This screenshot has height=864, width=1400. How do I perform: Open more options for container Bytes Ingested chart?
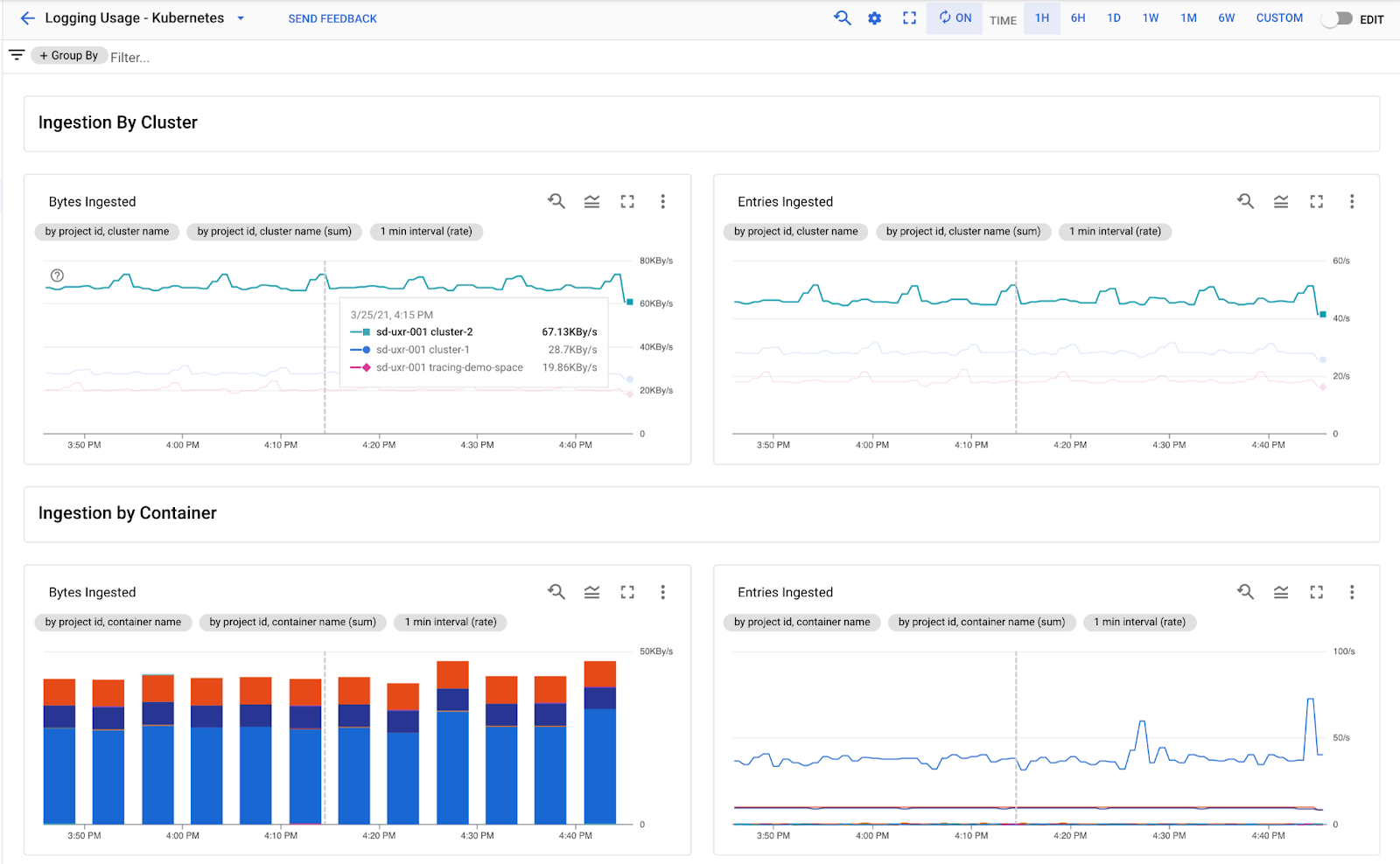point(663,592)
